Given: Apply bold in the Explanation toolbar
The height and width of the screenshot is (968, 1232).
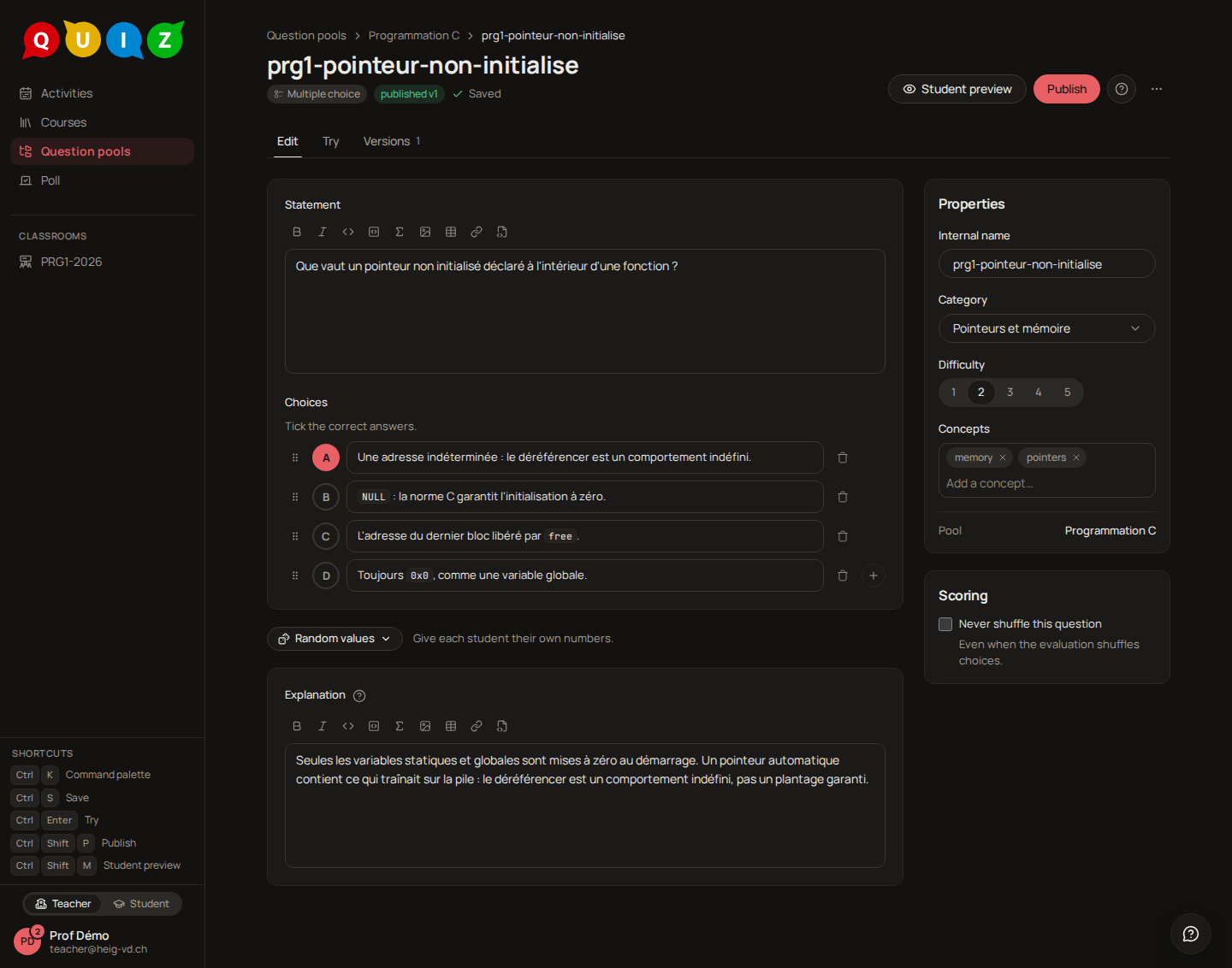Looking at the screenshot, I should click(x=297, y=726).
